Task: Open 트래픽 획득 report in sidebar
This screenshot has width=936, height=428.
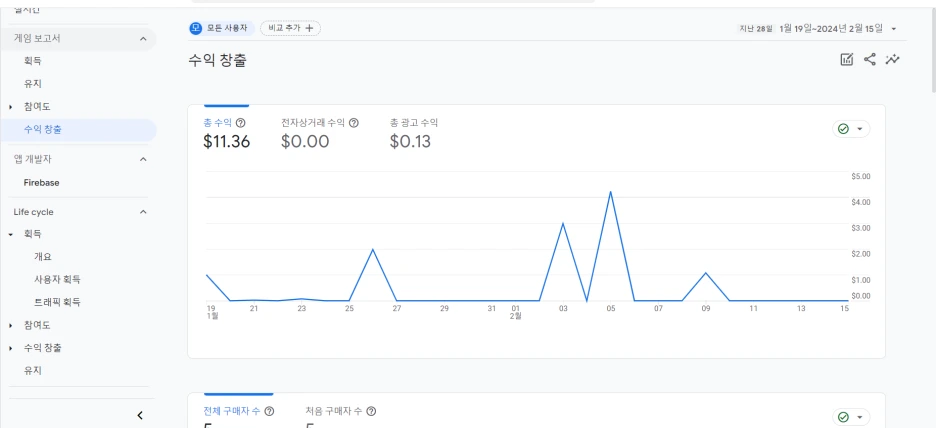Action: click(x=58, y=302)
